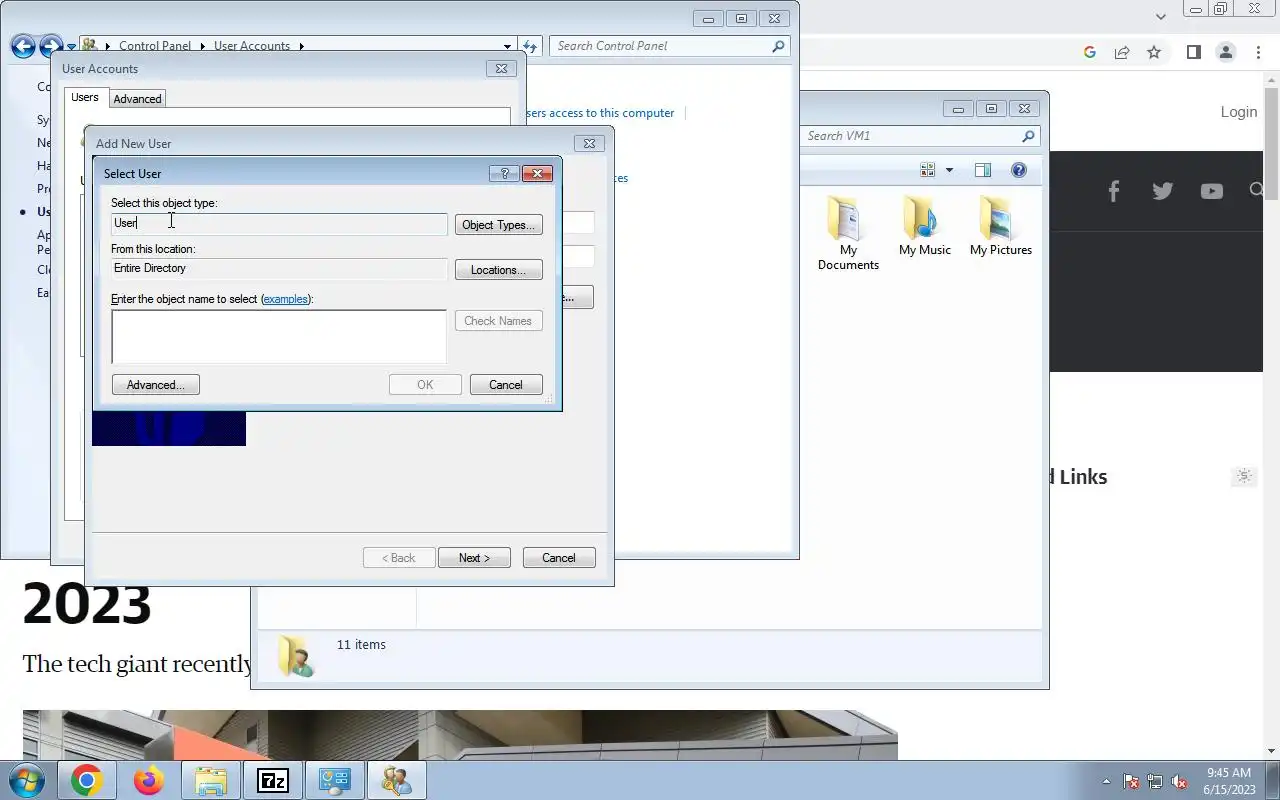Click Next in Add New User wizard
Screen dimensions: 1280x800
coord(474,558)
